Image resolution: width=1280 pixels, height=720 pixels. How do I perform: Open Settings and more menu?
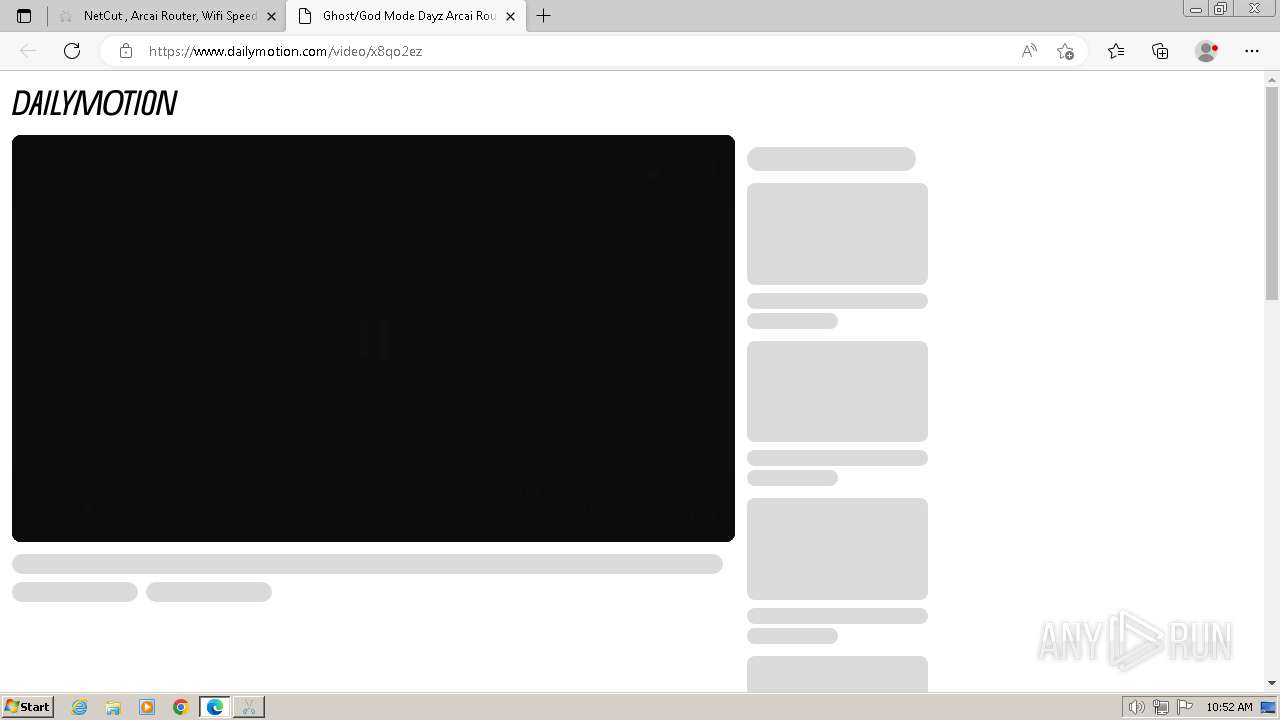click(x=1252, y=51)
